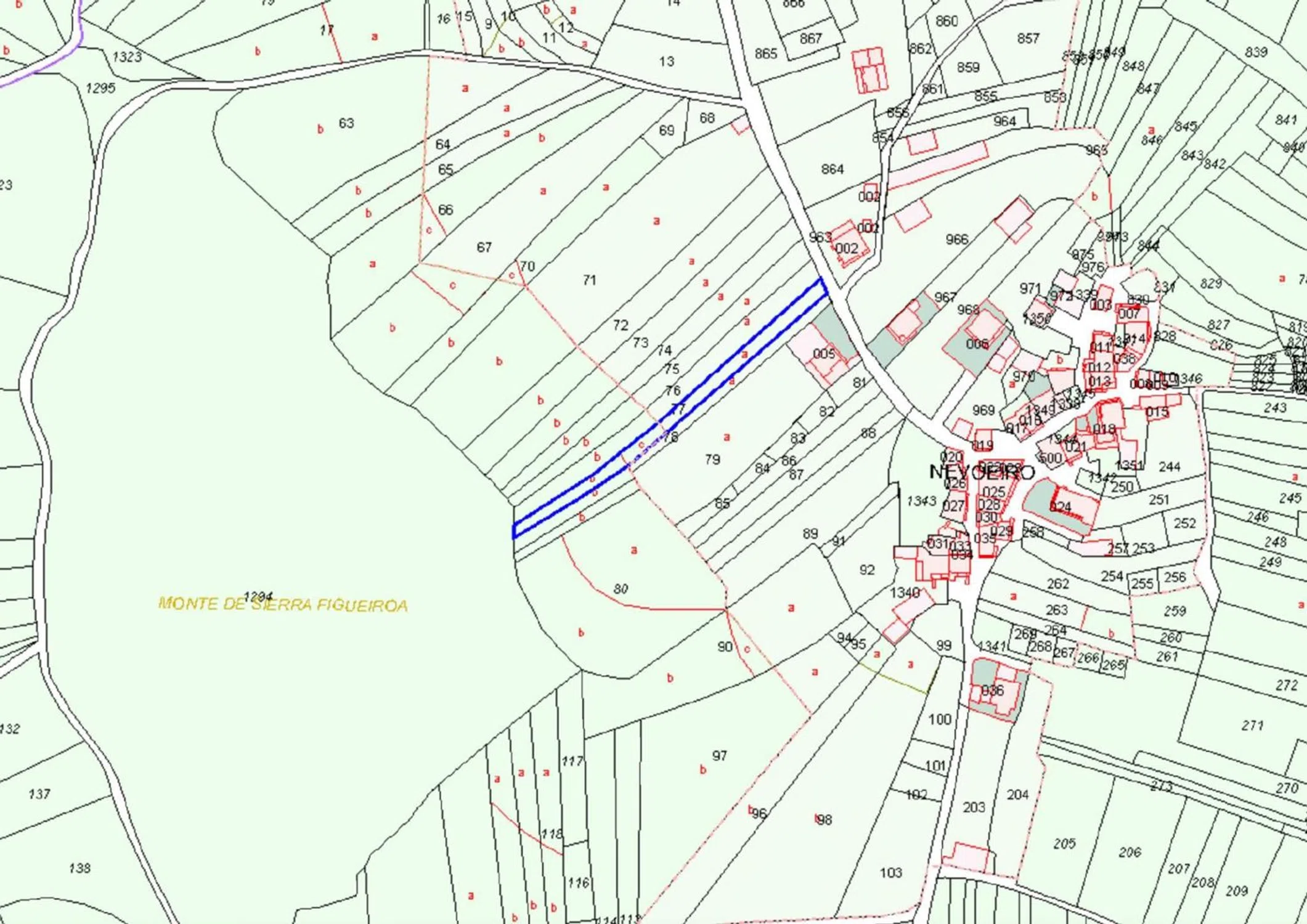The image size is (1307, 924).
Task: Click parcel 79 label
Action: click(712, 460)
